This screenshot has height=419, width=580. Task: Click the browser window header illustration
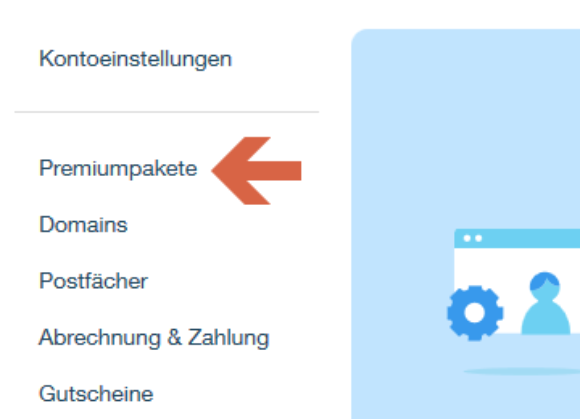point(517,238)
